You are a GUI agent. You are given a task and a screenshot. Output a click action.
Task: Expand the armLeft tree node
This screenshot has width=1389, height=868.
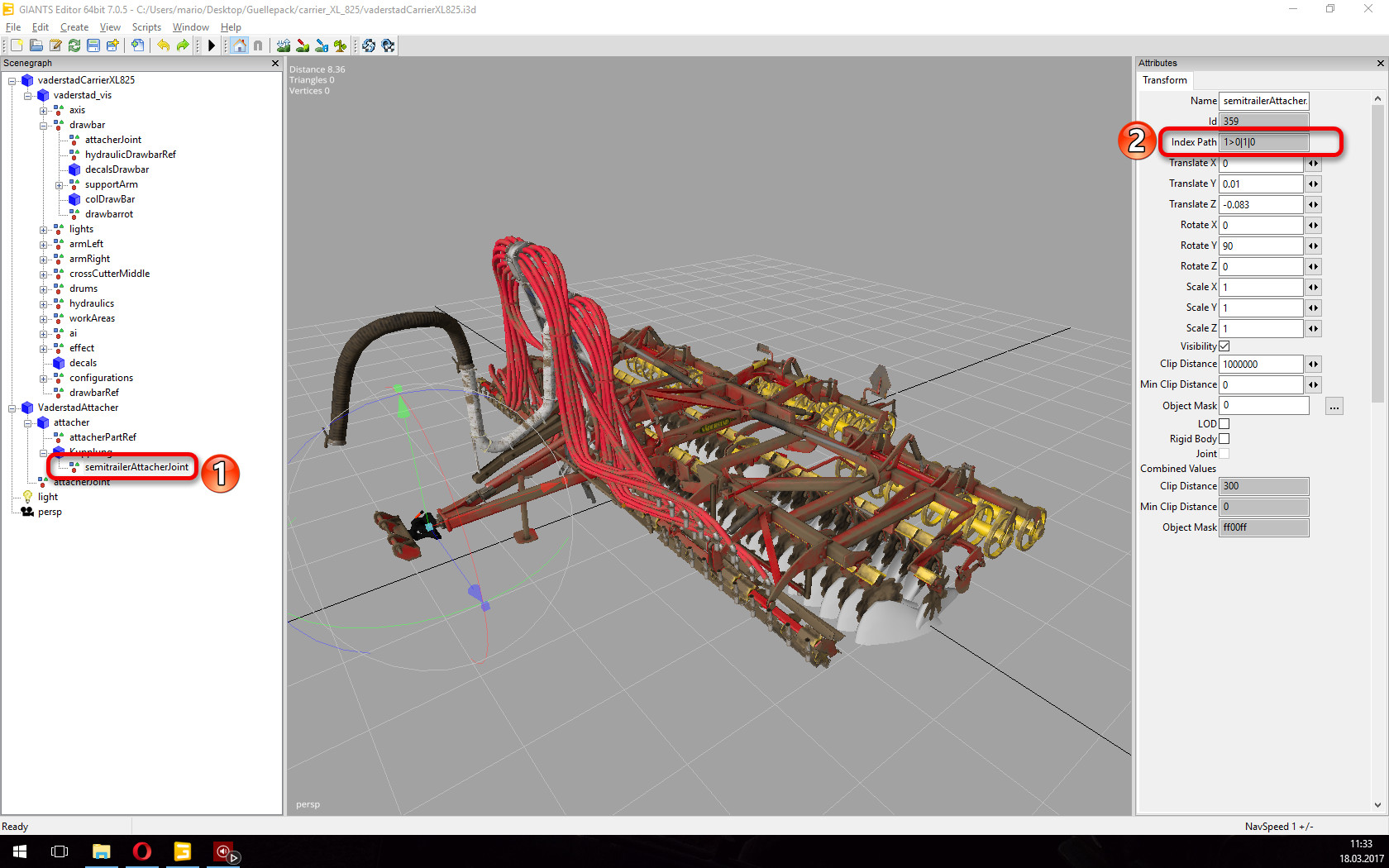44,245
